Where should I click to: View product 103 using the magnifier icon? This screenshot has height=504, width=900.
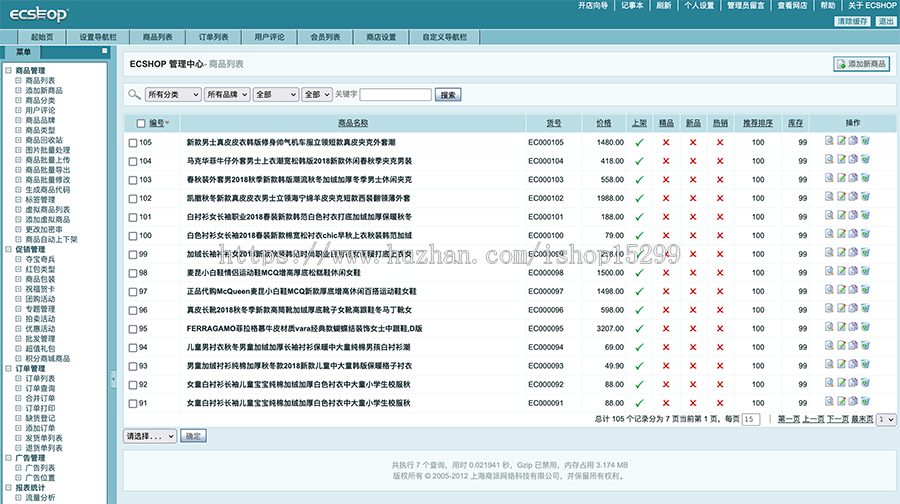(829, 178)
